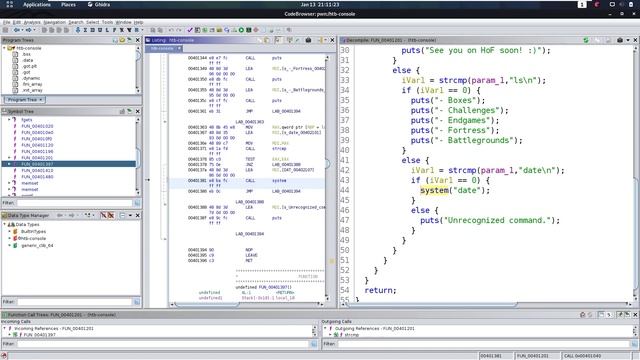Click the green flag icon in Symbol Tree header
The height and width of the screenshot is (360, 640).
click(129, 111)
